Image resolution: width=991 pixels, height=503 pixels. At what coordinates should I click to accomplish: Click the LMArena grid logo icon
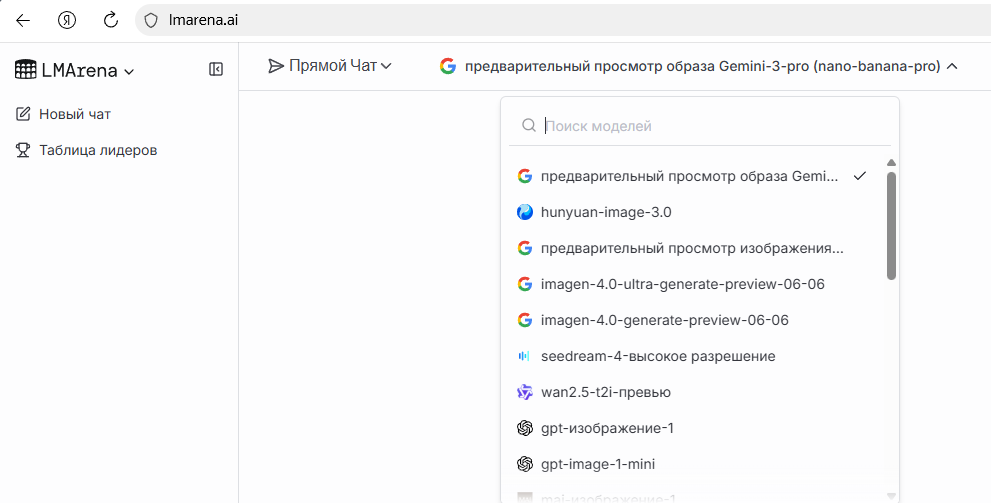pos(25,70)
